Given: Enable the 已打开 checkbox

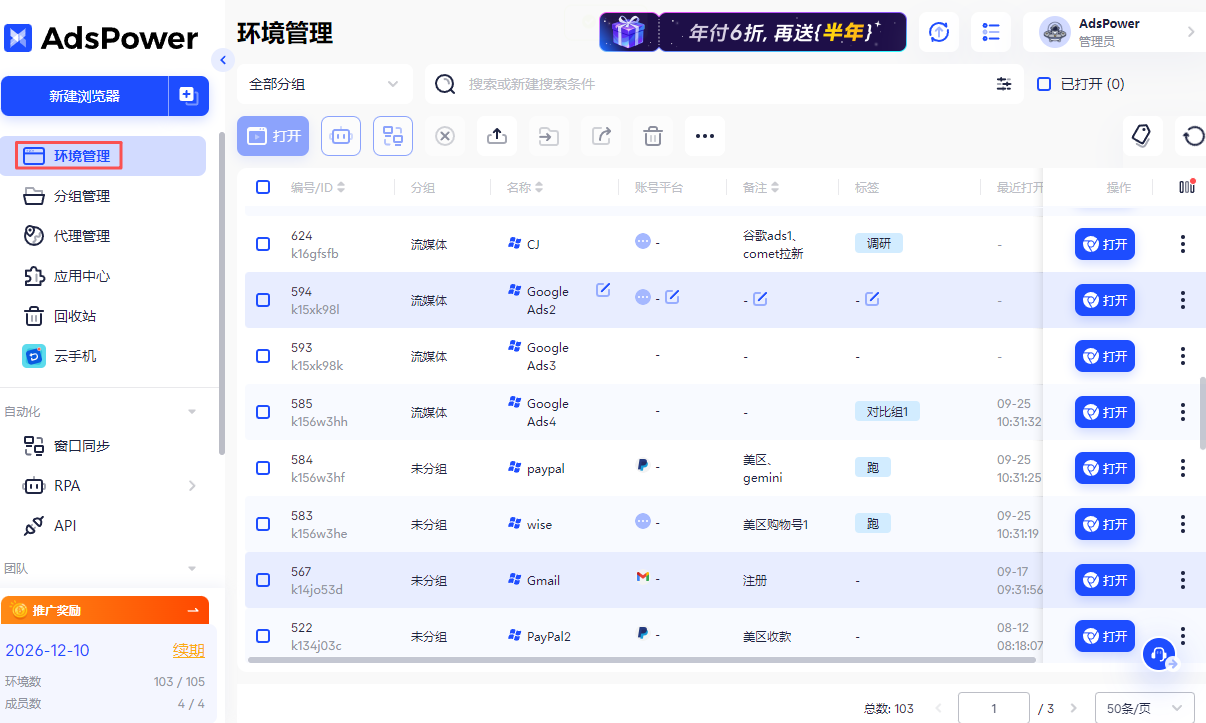Looking at the screenshot, I should click(x=1043, y=83).
